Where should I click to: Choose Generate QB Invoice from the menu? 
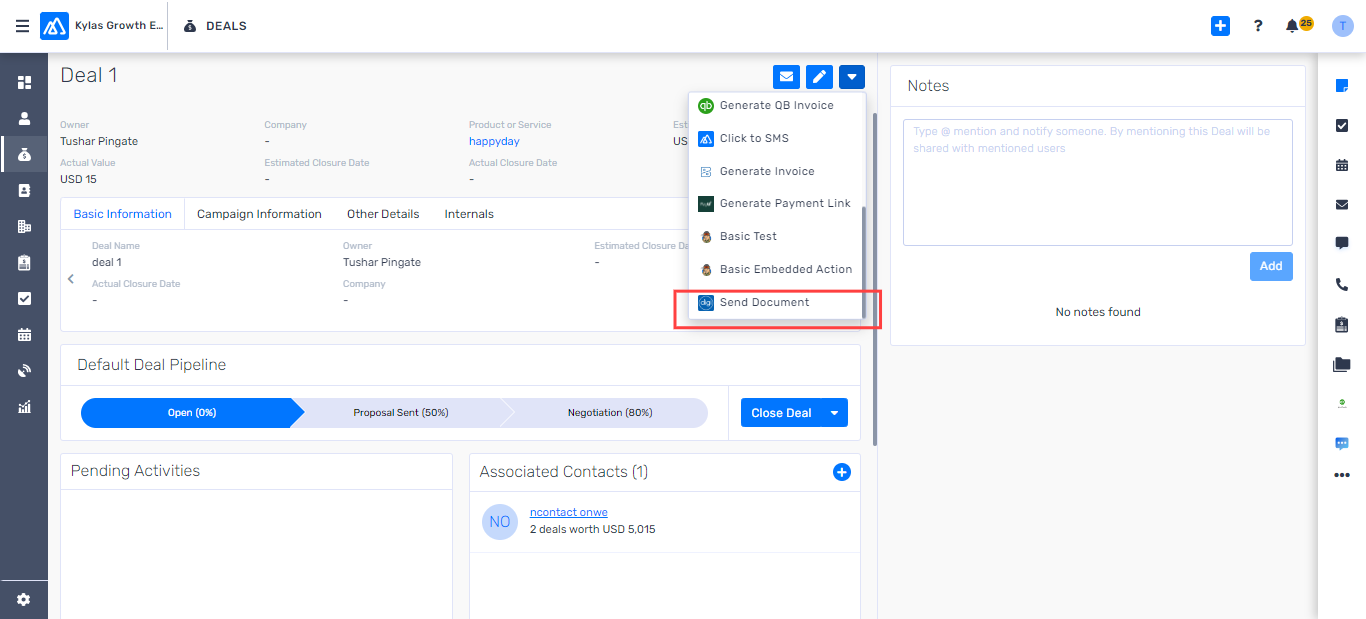(x=775, y=105)
